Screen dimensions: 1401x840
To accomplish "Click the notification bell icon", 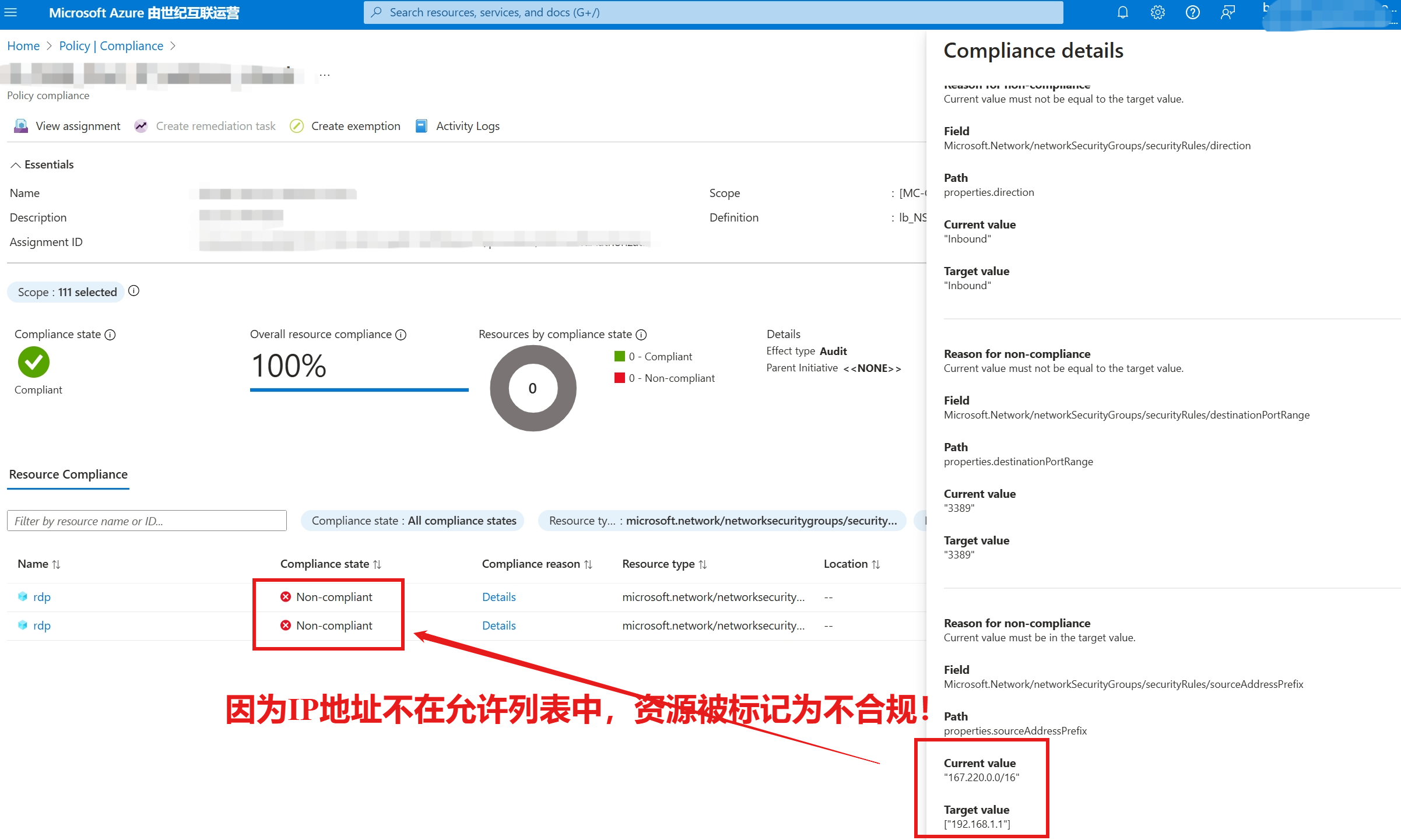I will click(1122, 12).
